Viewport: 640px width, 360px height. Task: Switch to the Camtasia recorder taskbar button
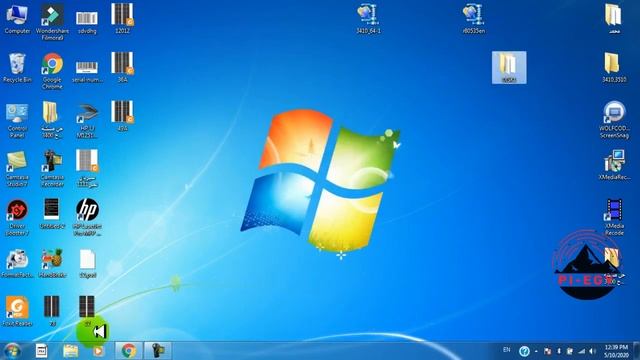(158, 351)
